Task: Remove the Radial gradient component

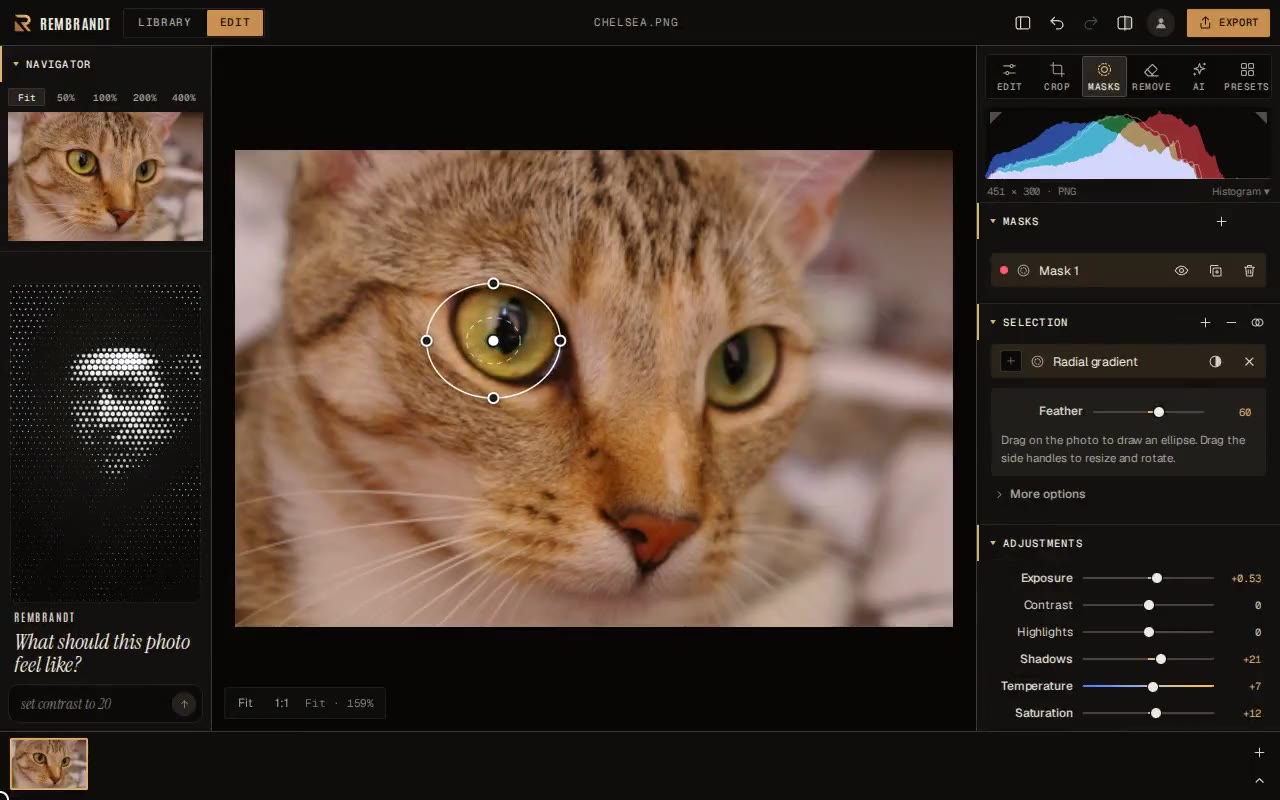Action: tap(1249, 362)
